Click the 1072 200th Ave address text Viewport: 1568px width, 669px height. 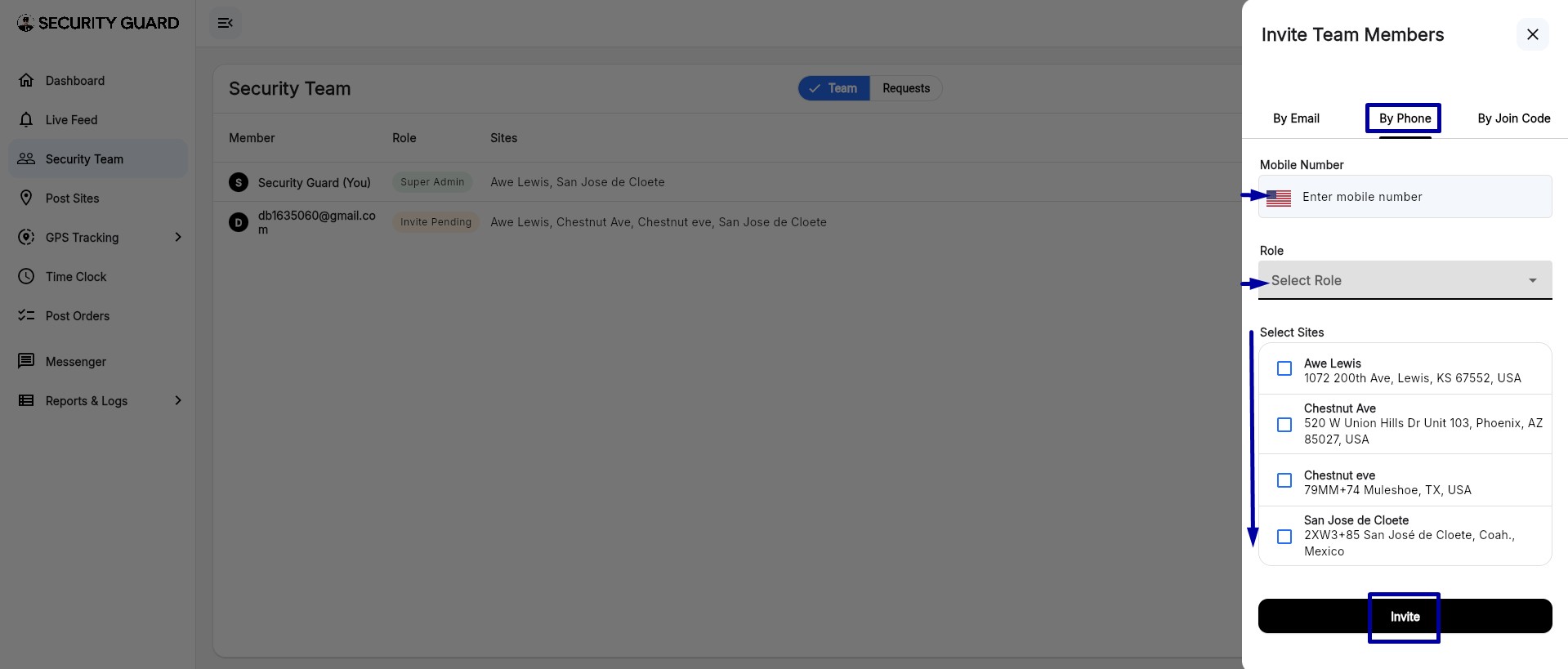[1413, 378]
